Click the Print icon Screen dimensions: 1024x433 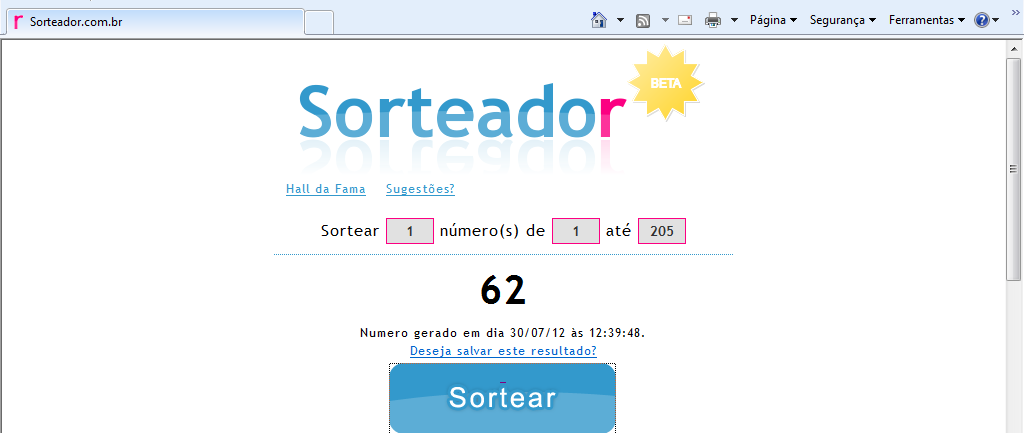(712, 21)
